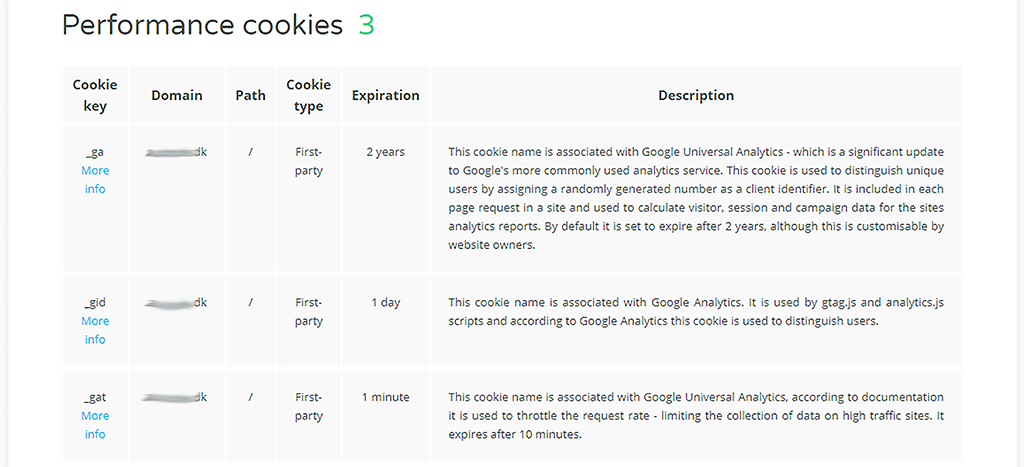The width and height of the screenshot is (1024, 467).
Task: Select the _ga cookie key name
Action: (95, 152)
